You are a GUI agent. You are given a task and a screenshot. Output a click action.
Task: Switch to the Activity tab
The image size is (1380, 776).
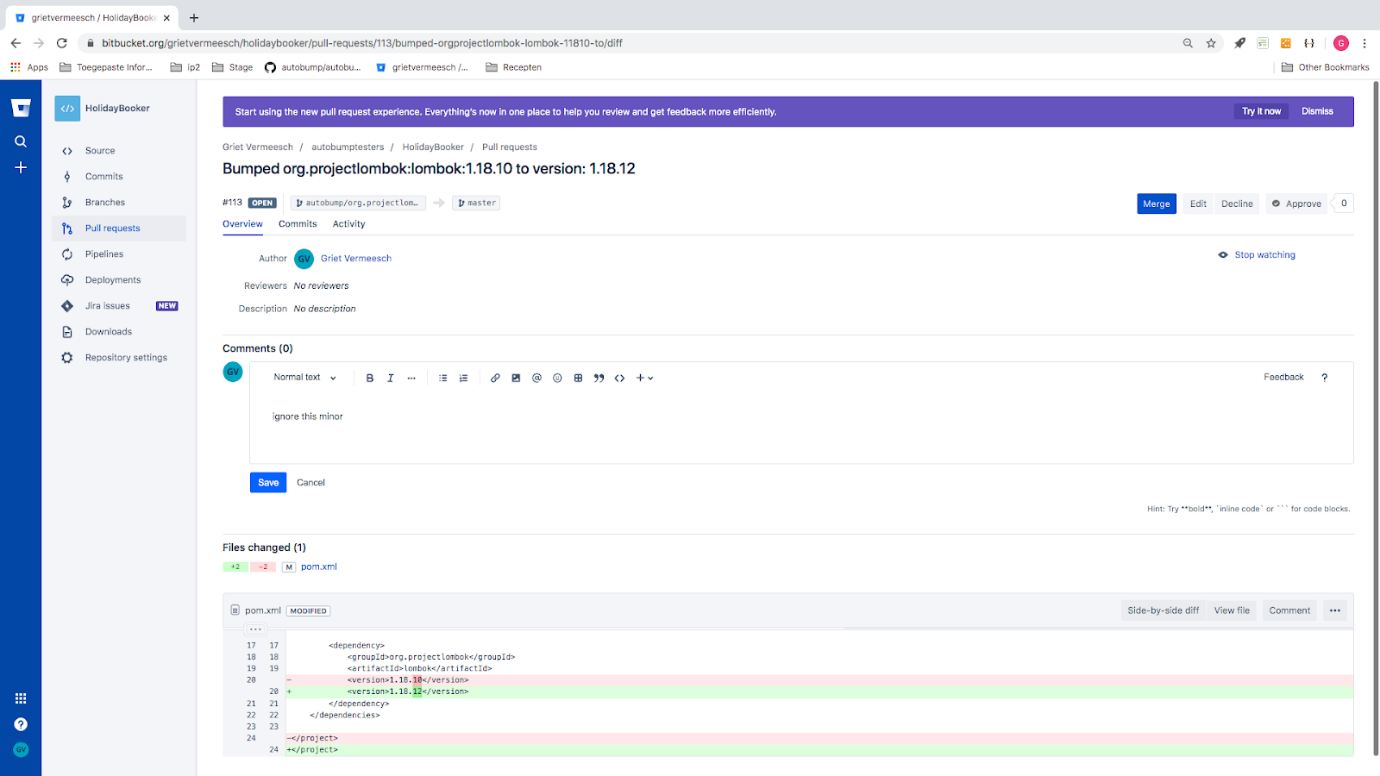tap(349, 224)
